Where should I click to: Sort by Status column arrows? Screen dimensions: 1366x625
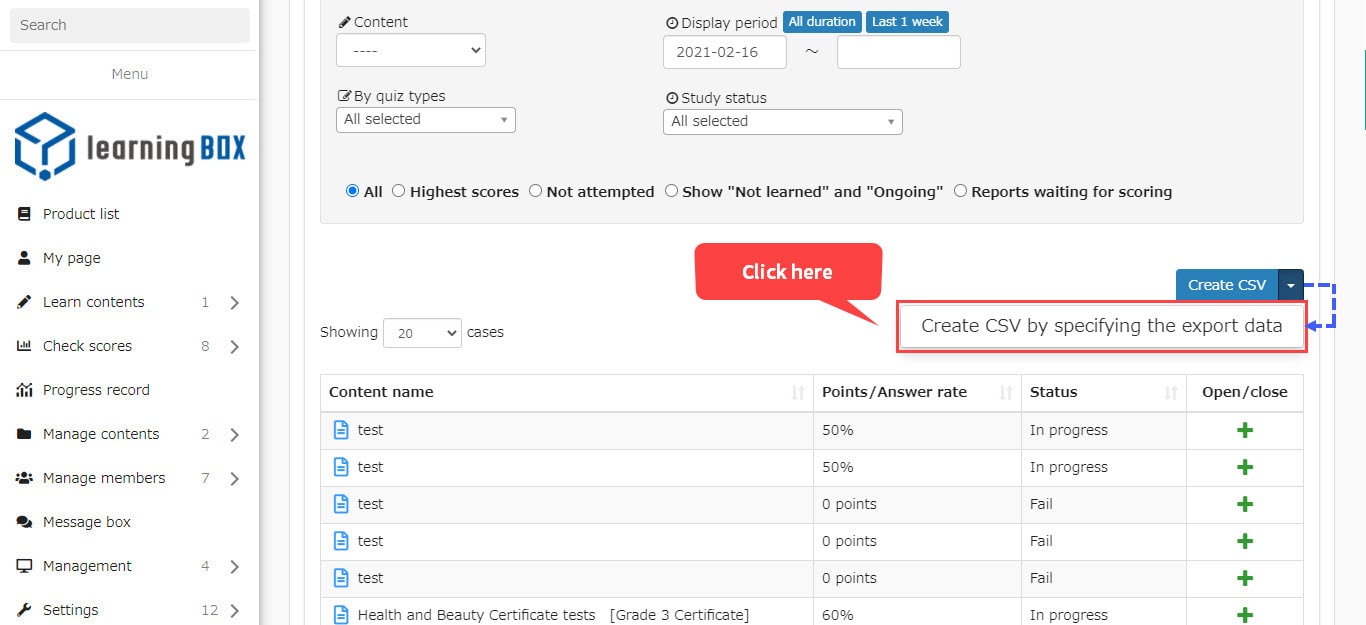[x=1171, y=393]
